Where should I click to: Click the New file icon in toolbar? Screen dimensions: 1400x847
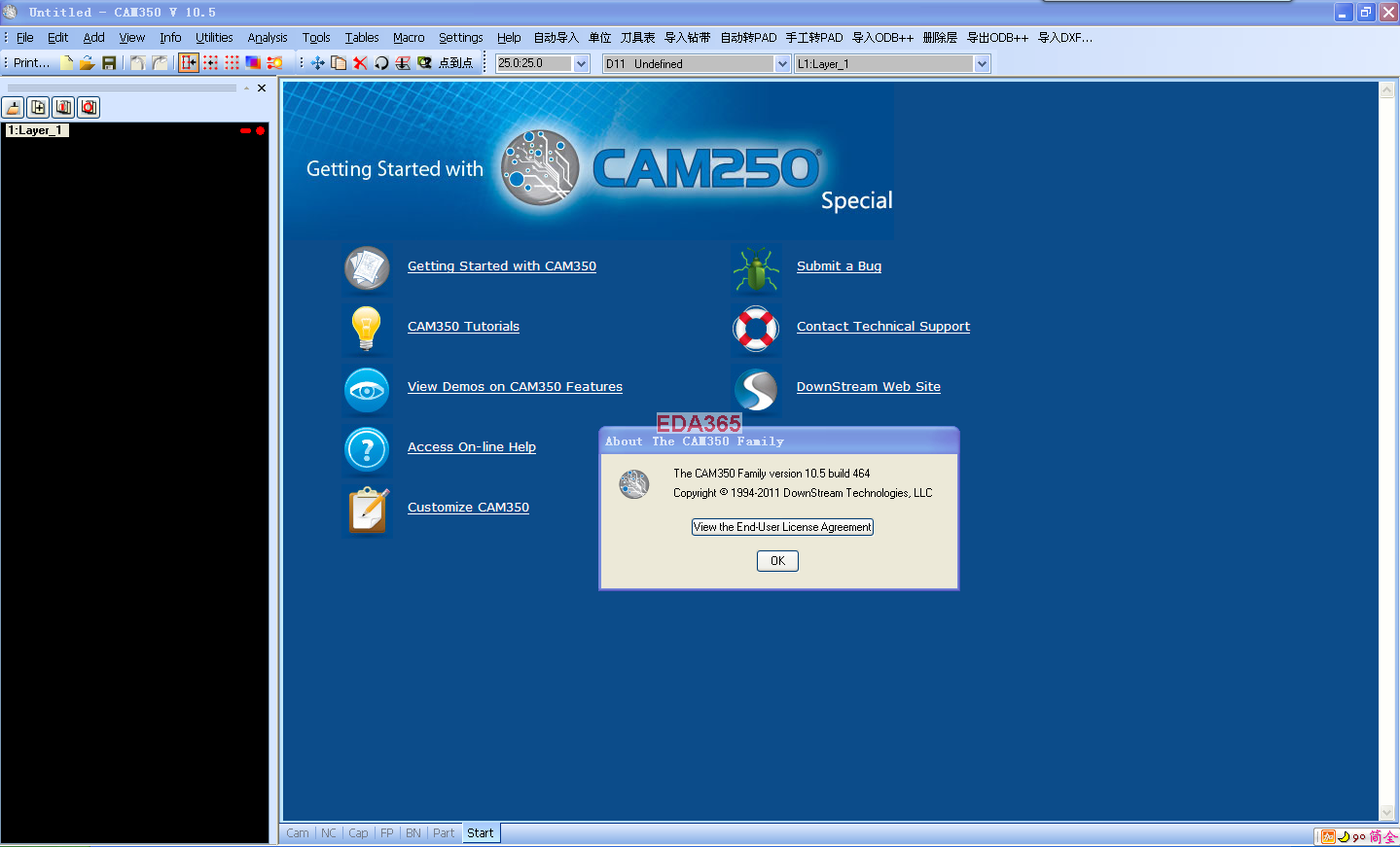click(x=66, y=63)
